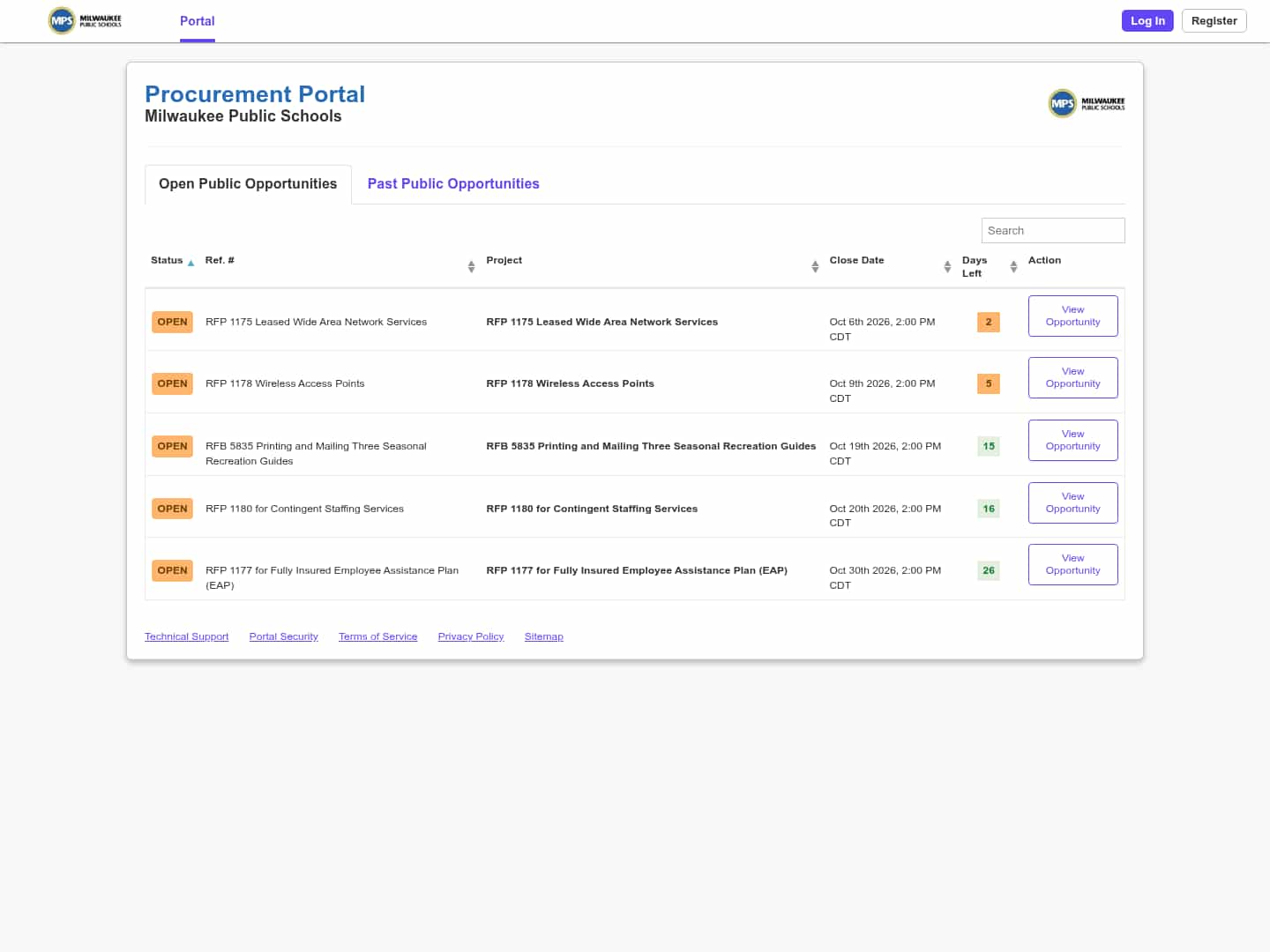Open the Portal Security link

(x=284, y=636)
